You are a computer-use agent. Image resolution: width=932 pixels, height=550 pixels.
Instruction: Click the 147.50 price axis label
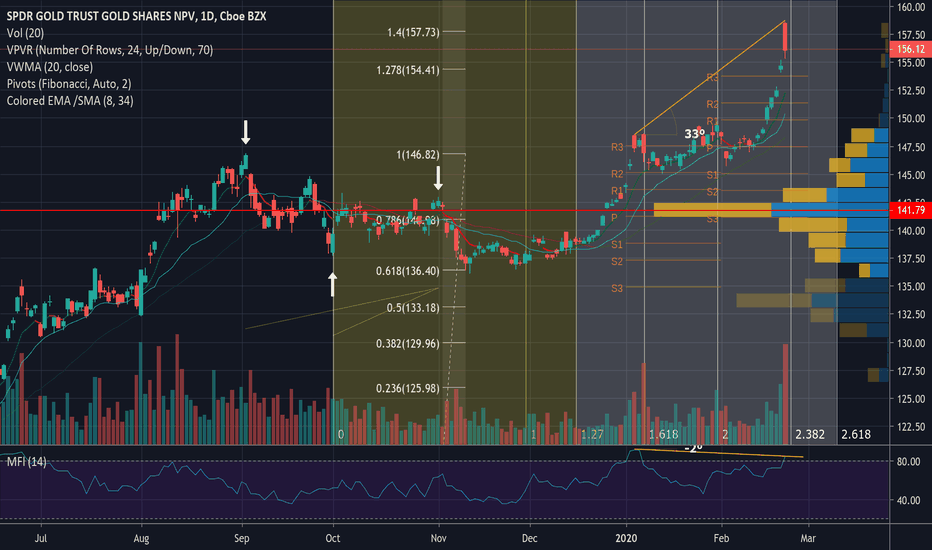click(x=911, y=147)
